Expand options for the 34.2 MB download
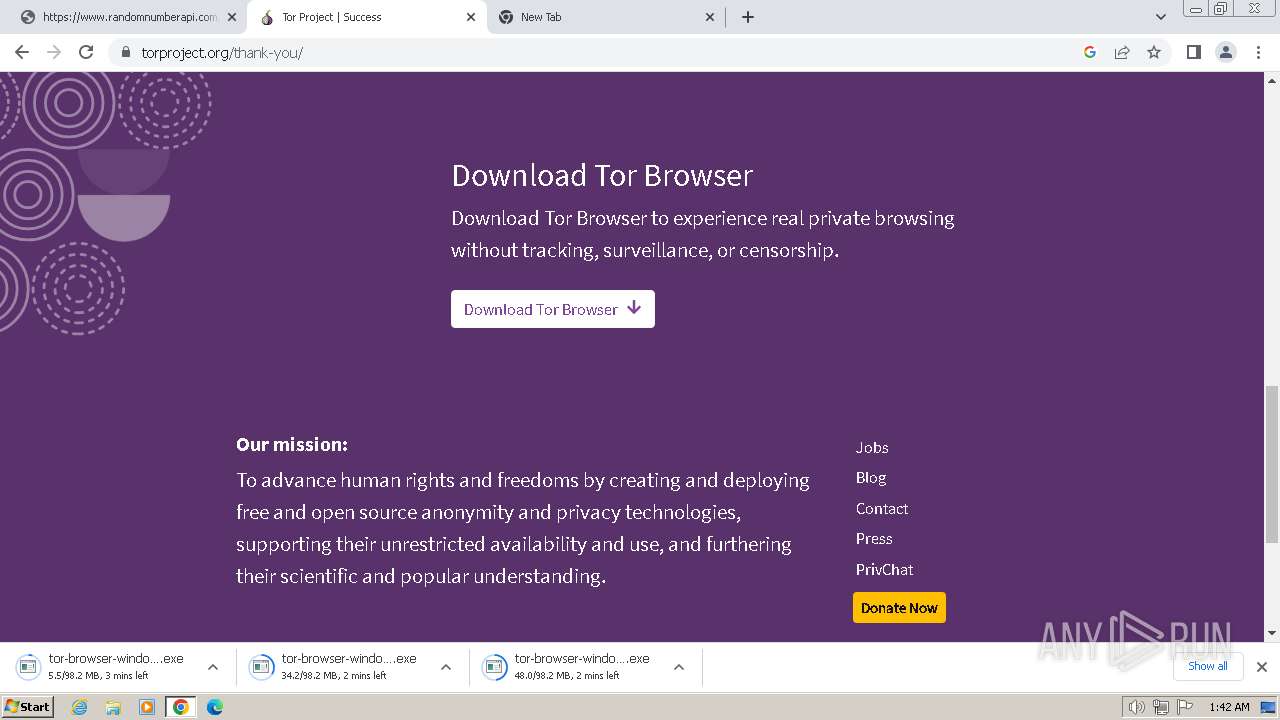Viewport: 1280px width, 720px height. click(x=446, y=667)
